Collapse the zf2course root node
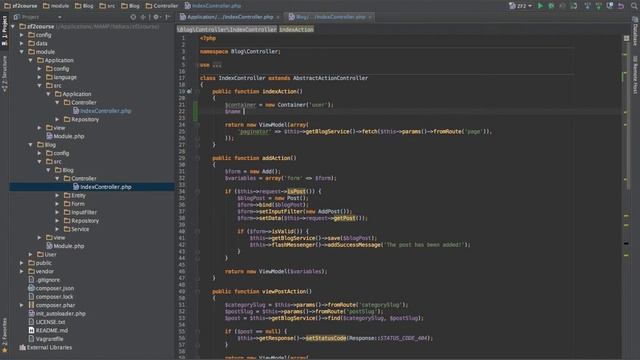Image resolution: width=640 pixels, height=360 pixels. pos(13,27)
